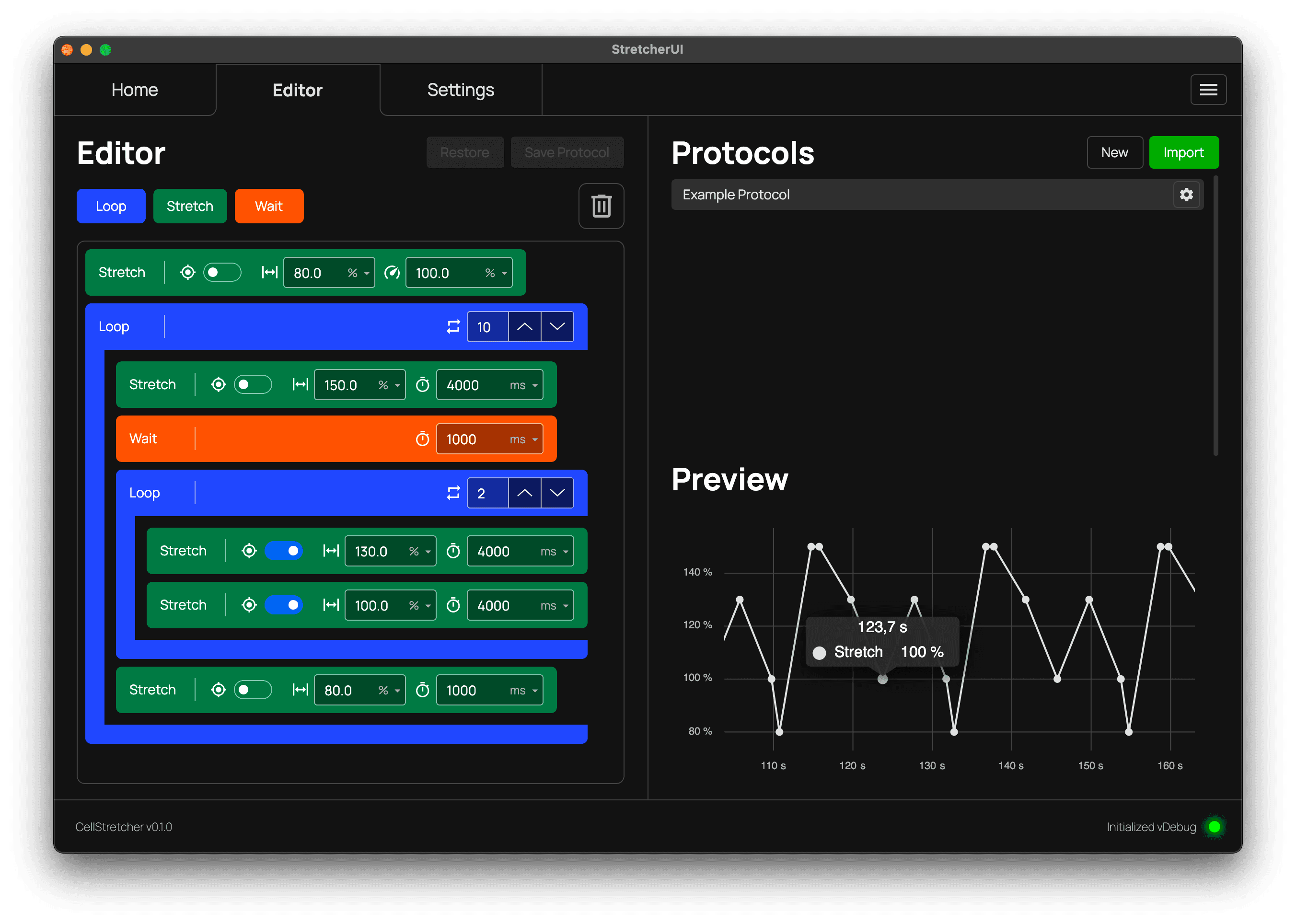Click the Protocols list scrollbar

click(x=1215, y=316)
